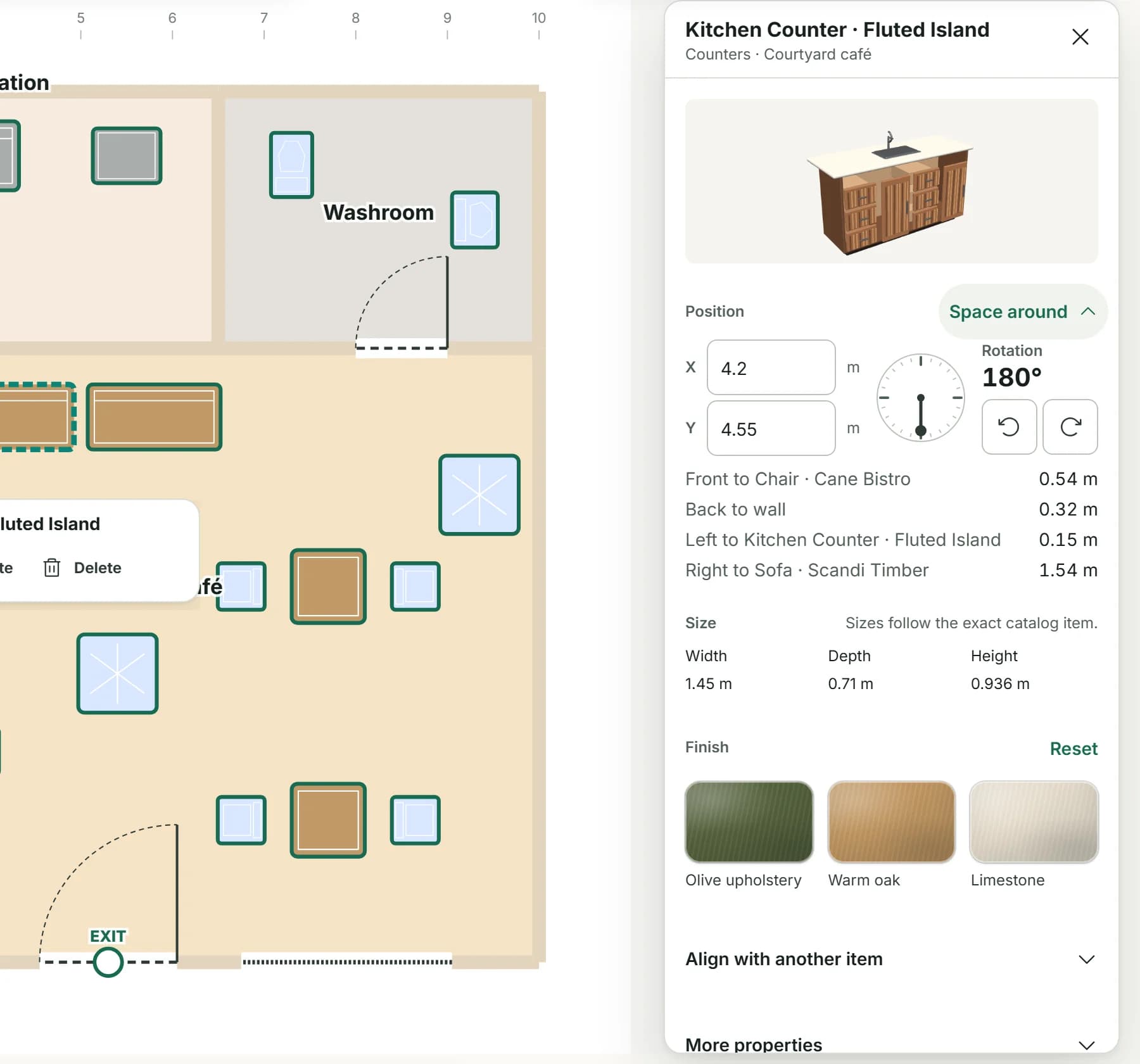Choose the Olive upholstery finish
Image resolution: width=1140 pixels, height=1064 pixels.
[749, 821]
